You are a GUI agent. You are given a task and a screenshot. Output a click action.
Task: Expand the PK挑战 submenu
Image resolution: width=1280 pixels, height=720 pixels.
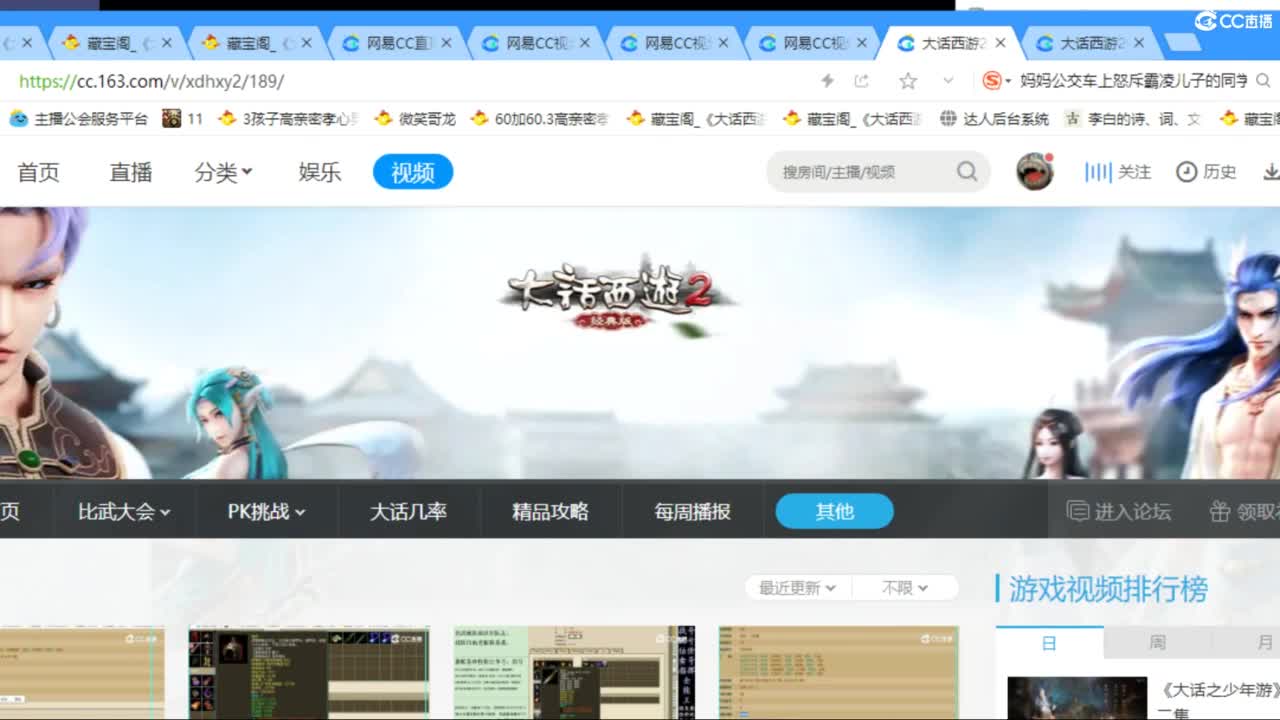[x=266, y=511]
